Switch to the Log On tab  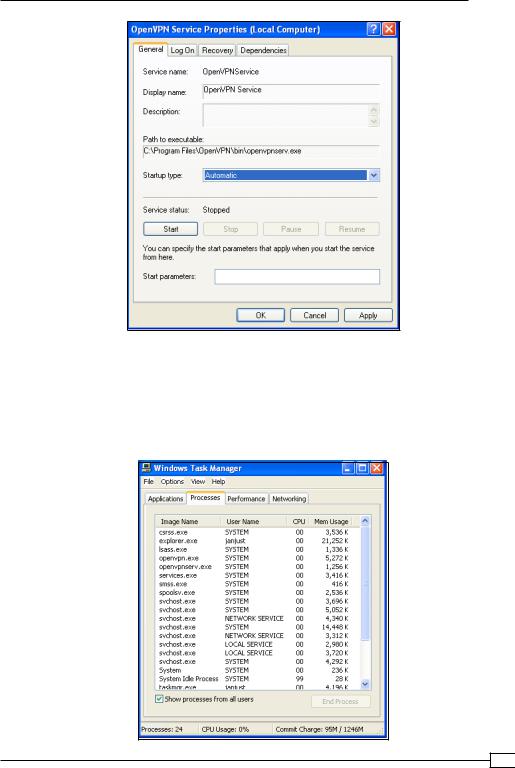click(182, 50)
